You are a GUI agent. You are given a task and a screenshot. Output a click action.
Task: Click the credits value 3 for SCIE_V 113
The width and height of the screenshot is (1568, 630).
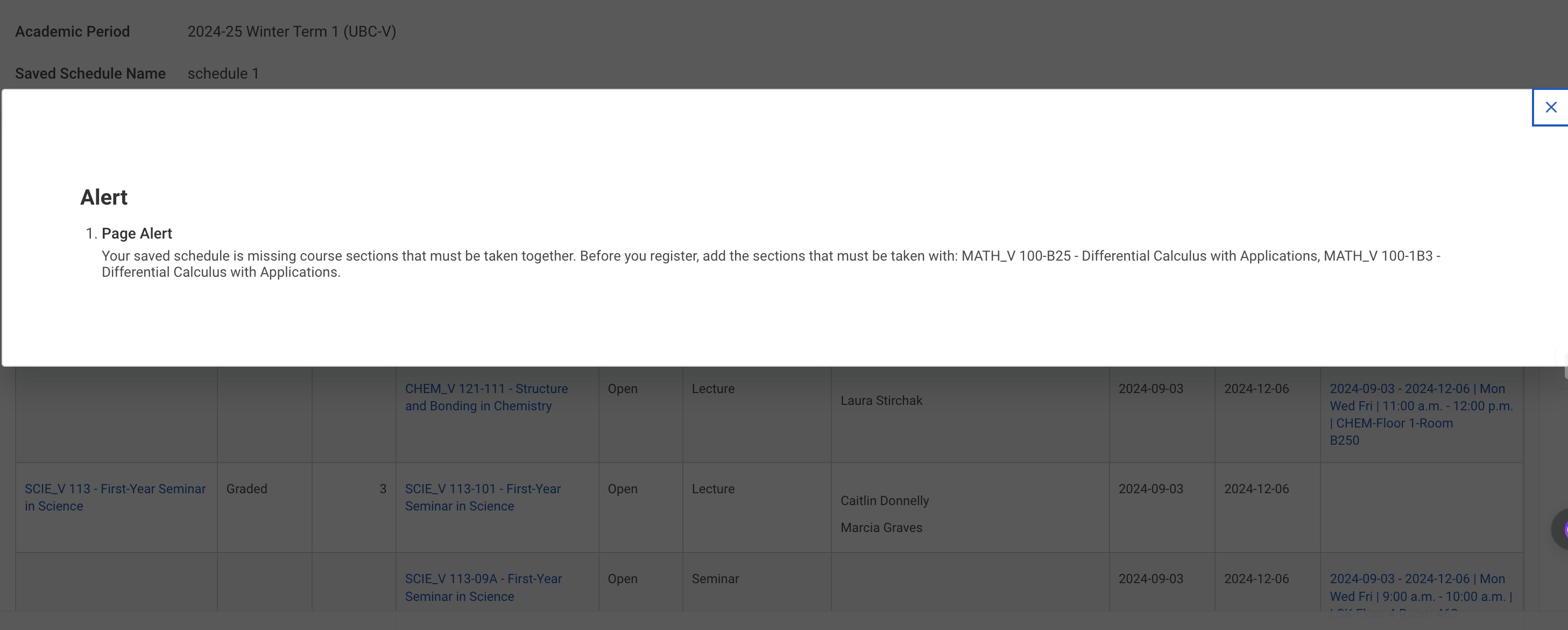[383, 488]
